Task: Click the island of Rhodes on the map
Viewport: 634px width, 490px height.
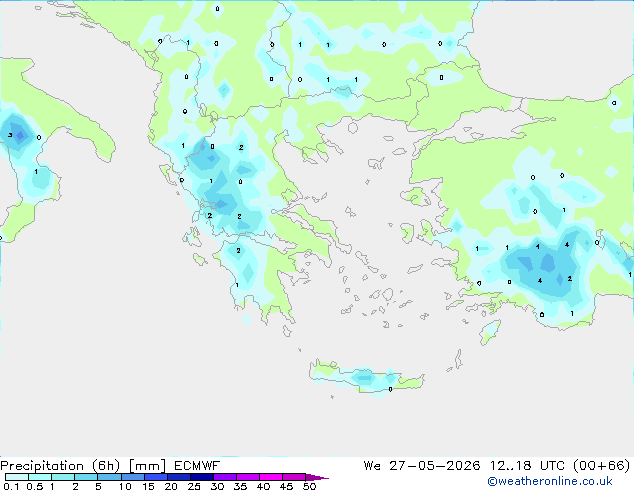Action: (x=490, y=332)
